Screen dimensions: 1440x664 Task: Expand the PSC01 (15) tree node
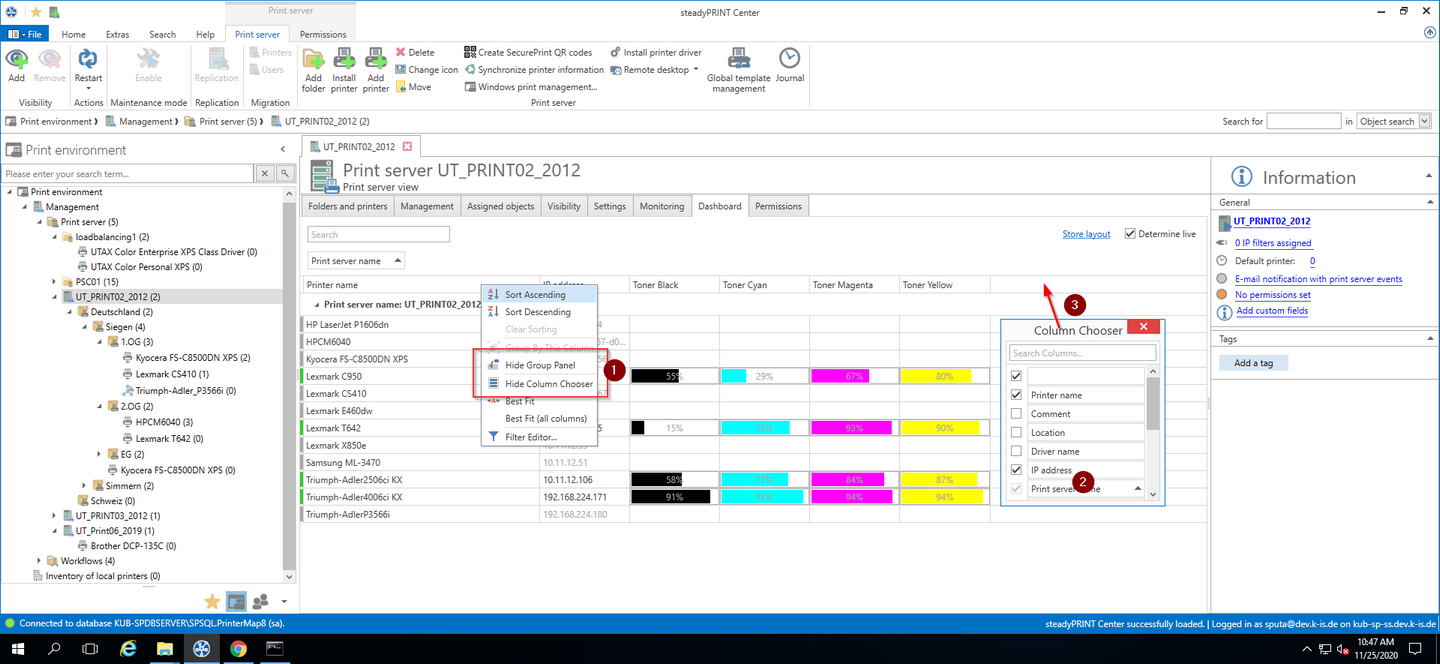[x=55, y=282]
